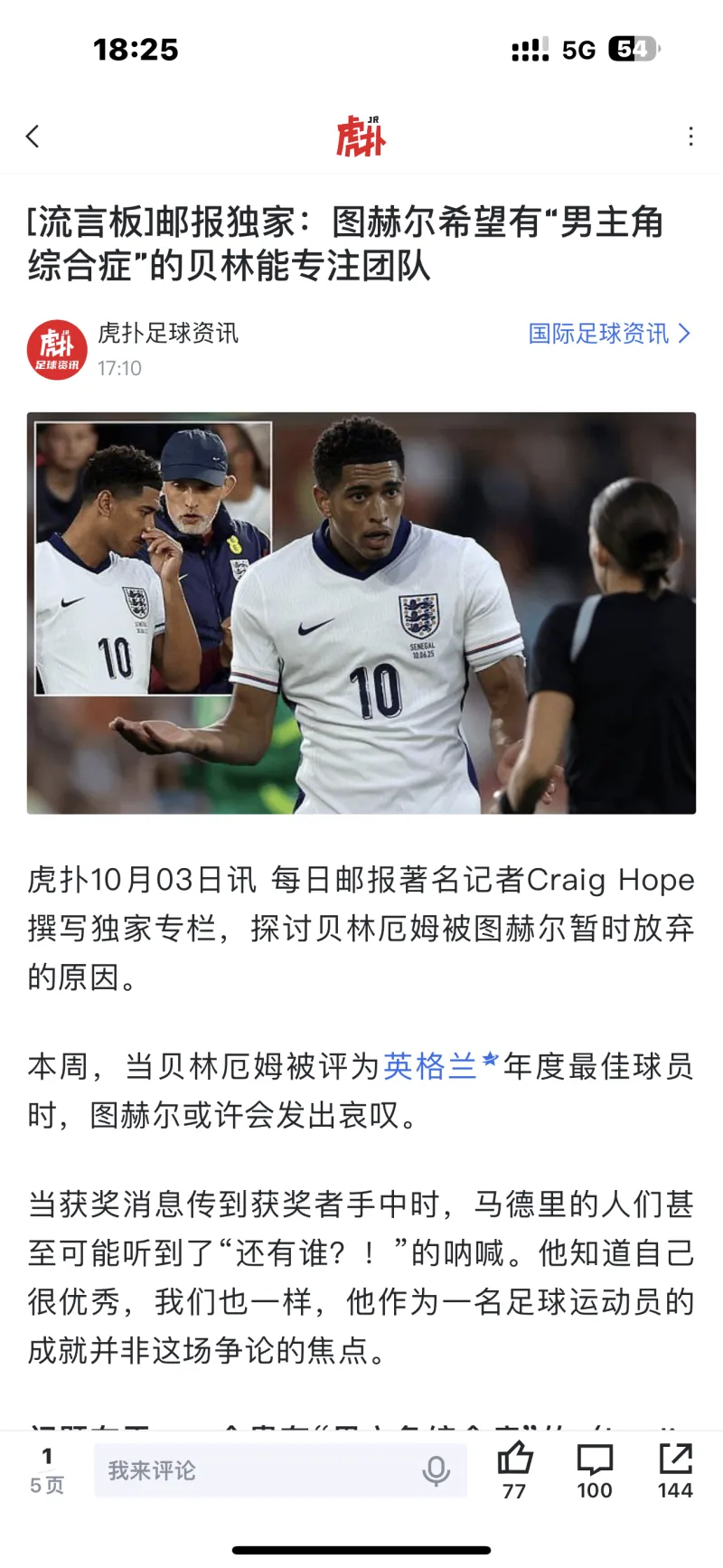This screenshot has width=723, height=1568.
Task: Tap the back arrow icon
Action: pyautogui.click(x=33, y=137)
